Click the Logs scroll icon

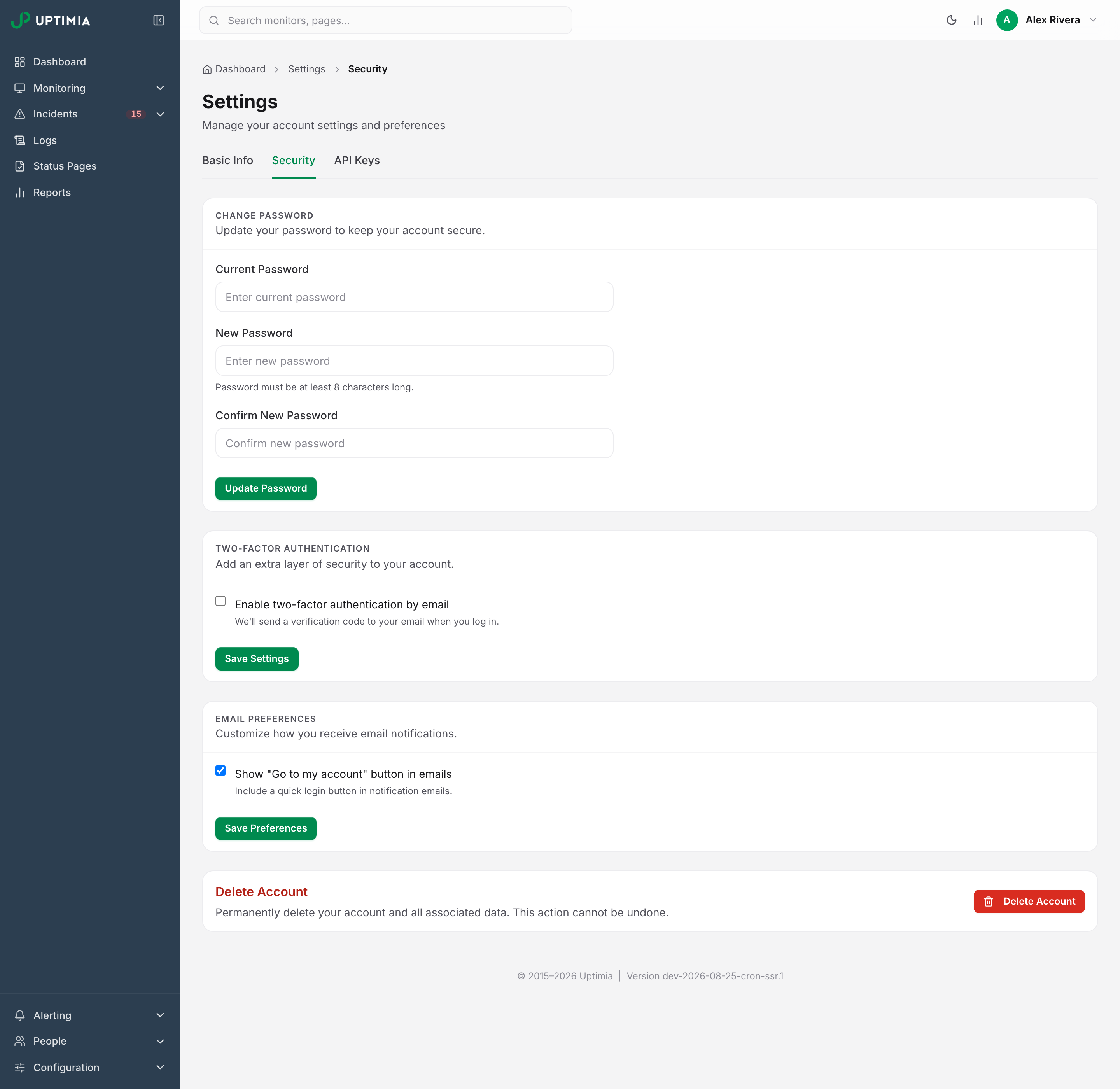coord(20,140)
